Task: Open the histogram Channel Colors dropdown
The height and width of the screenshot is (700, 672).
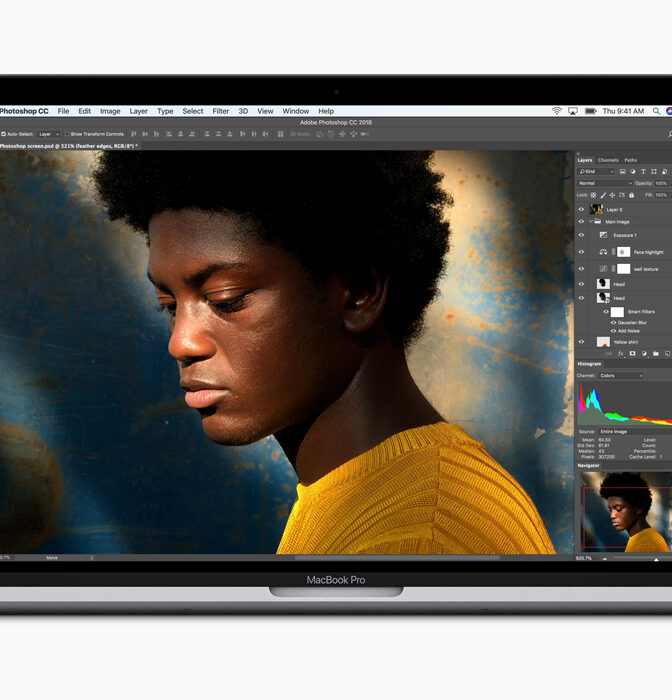Action: click(620, 376)
